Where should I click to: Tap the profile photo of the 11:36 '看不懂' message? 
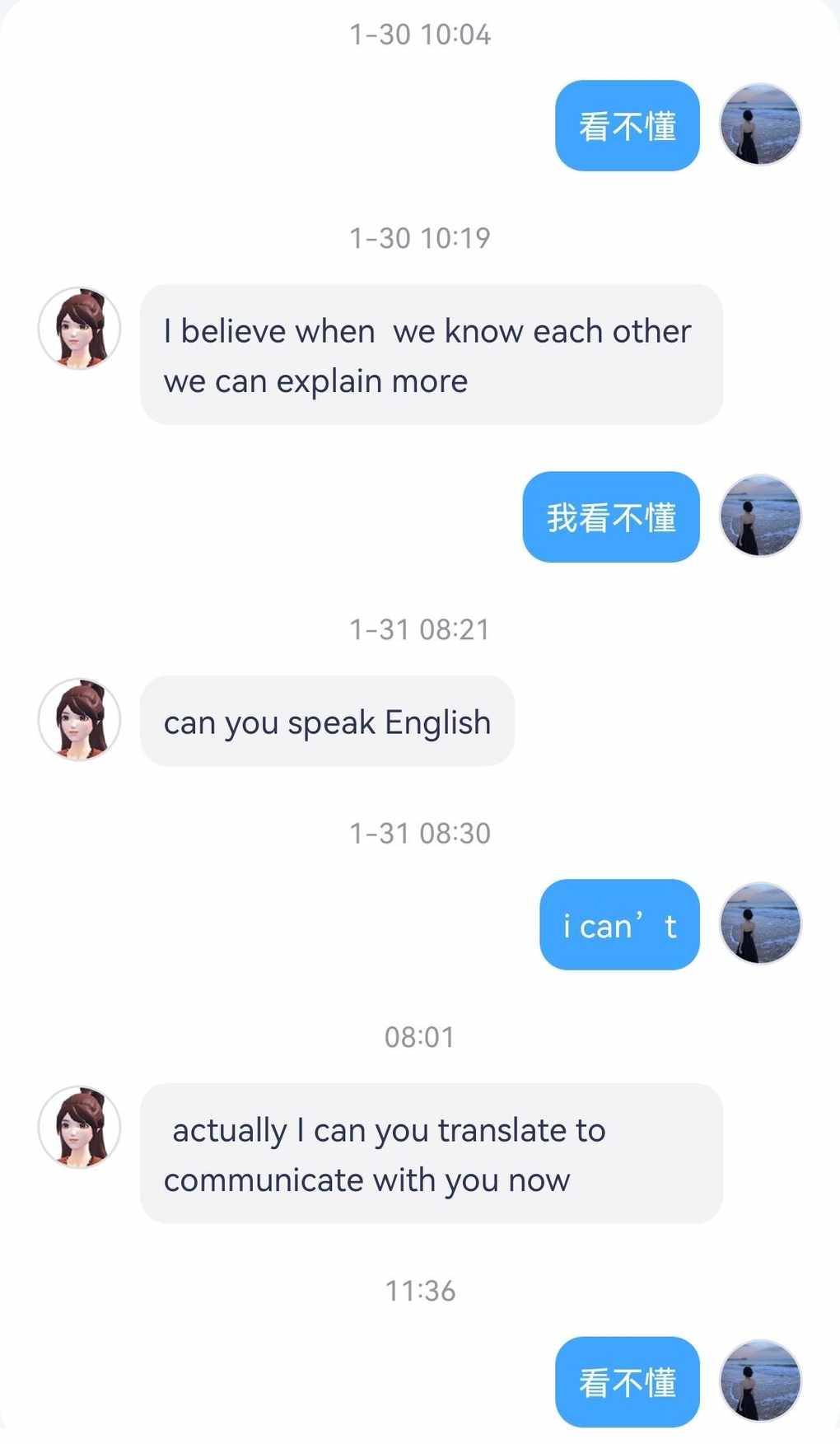pos(760,1380)
